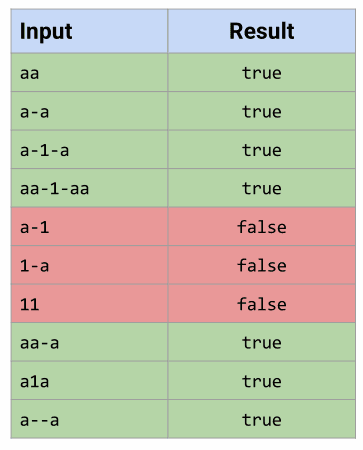This screenshot has width=363, height=450.
Task: Select the 'aa-a' input cell
Action: pyautogui.click(x=89, y=342)
